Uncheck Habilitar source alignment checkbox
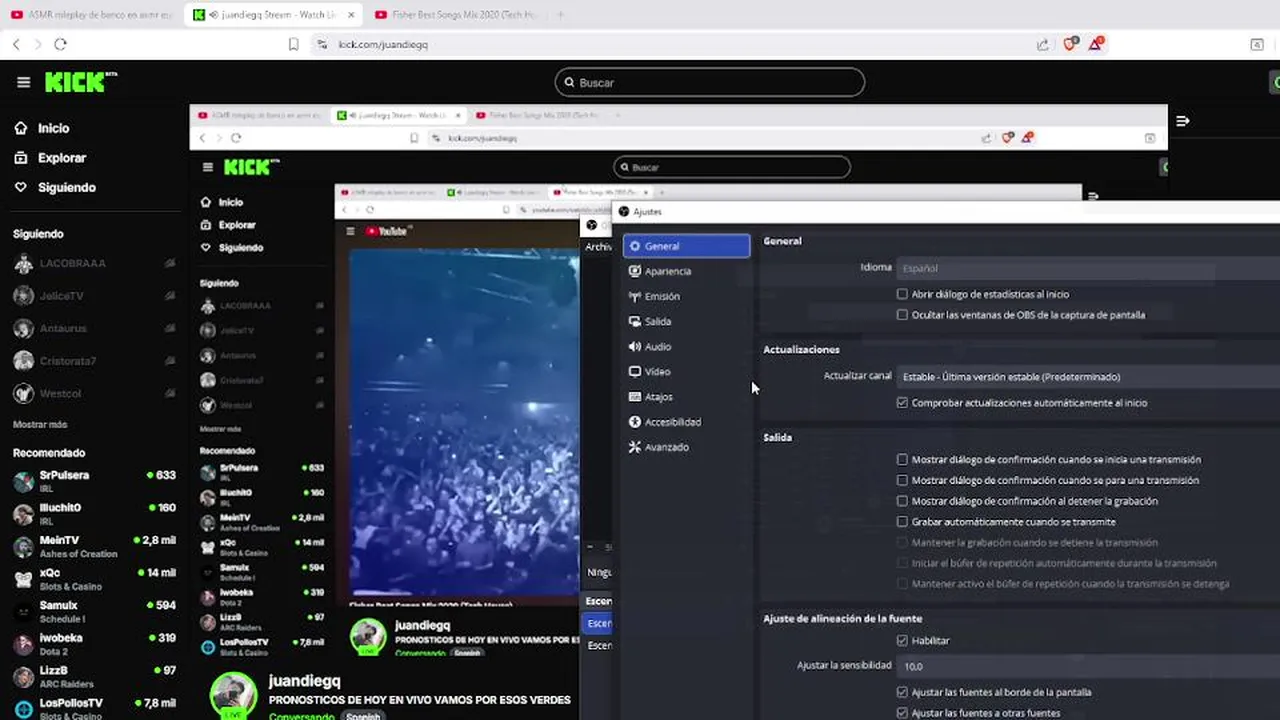Image resolution: width=1280 pixels, height=720 pixels. (902, 641)
